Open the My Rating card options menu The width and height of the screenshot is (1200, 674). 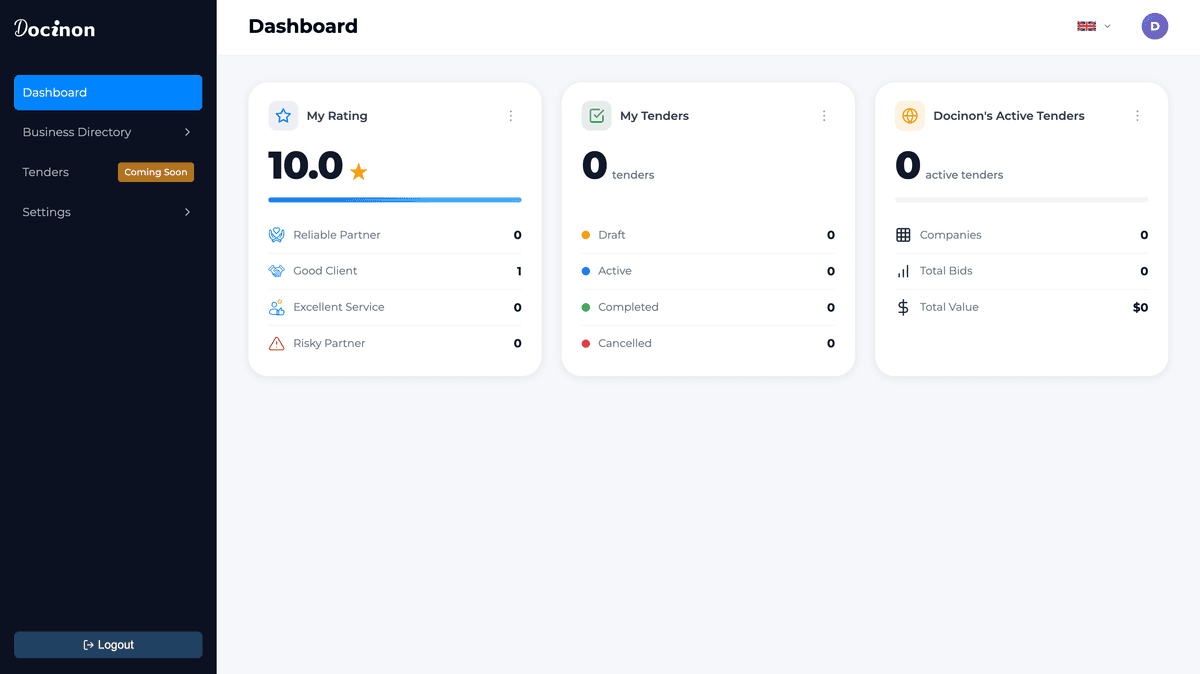(511, 116)
